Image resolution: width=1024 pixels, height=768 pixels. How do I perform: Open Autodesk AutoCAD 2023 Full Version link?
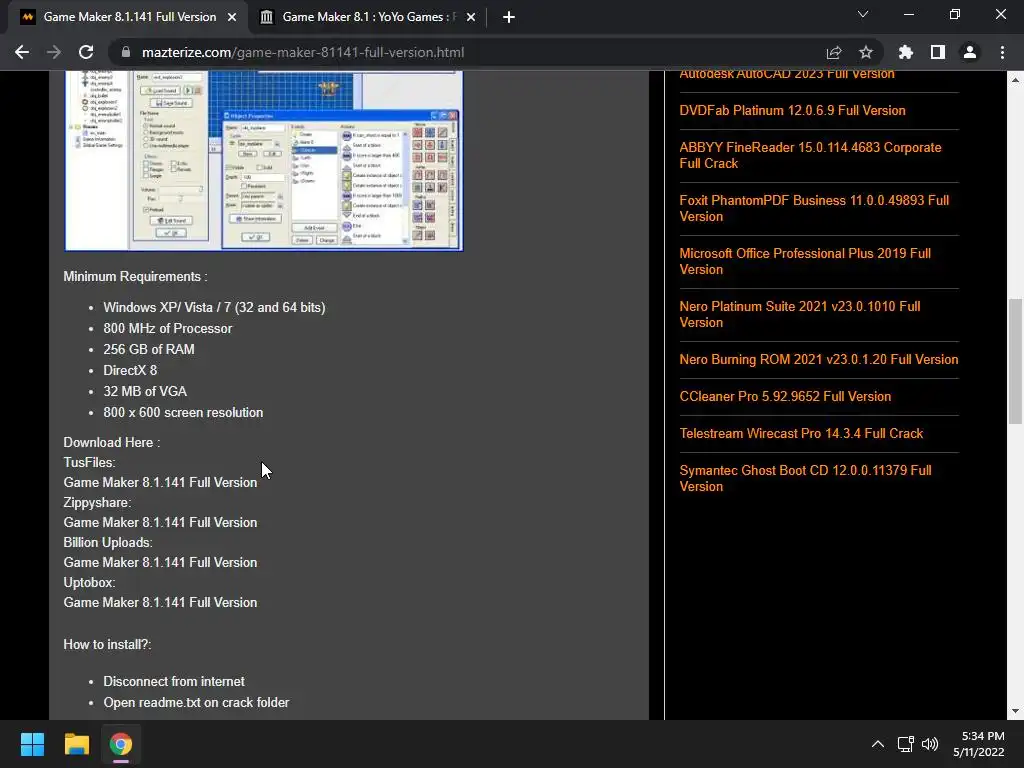coord(787,75)
